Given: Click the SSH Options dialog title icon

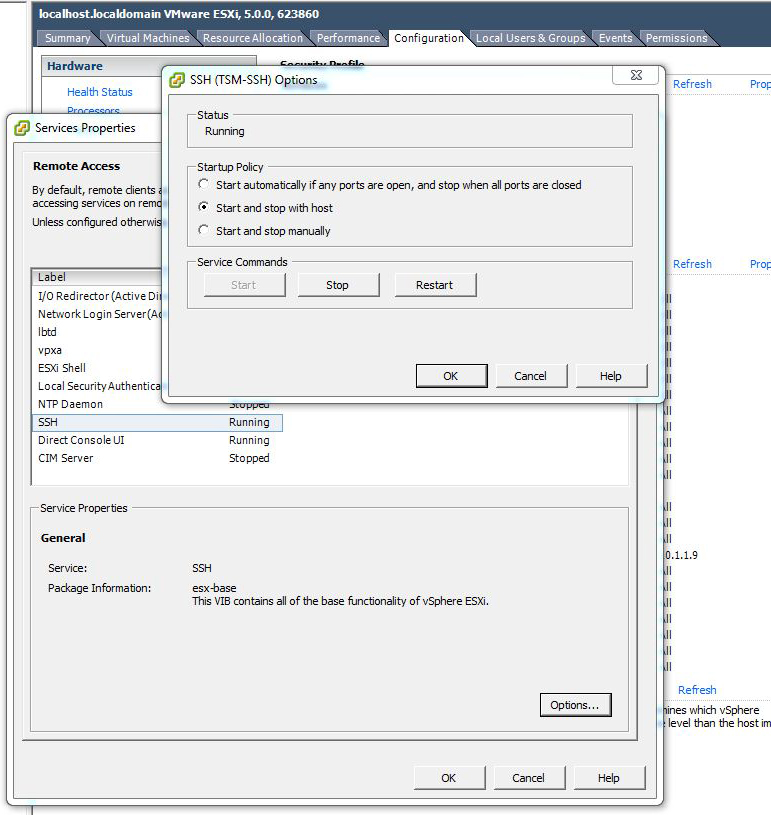Looking at the screenshot, I should tap(177, 80).
